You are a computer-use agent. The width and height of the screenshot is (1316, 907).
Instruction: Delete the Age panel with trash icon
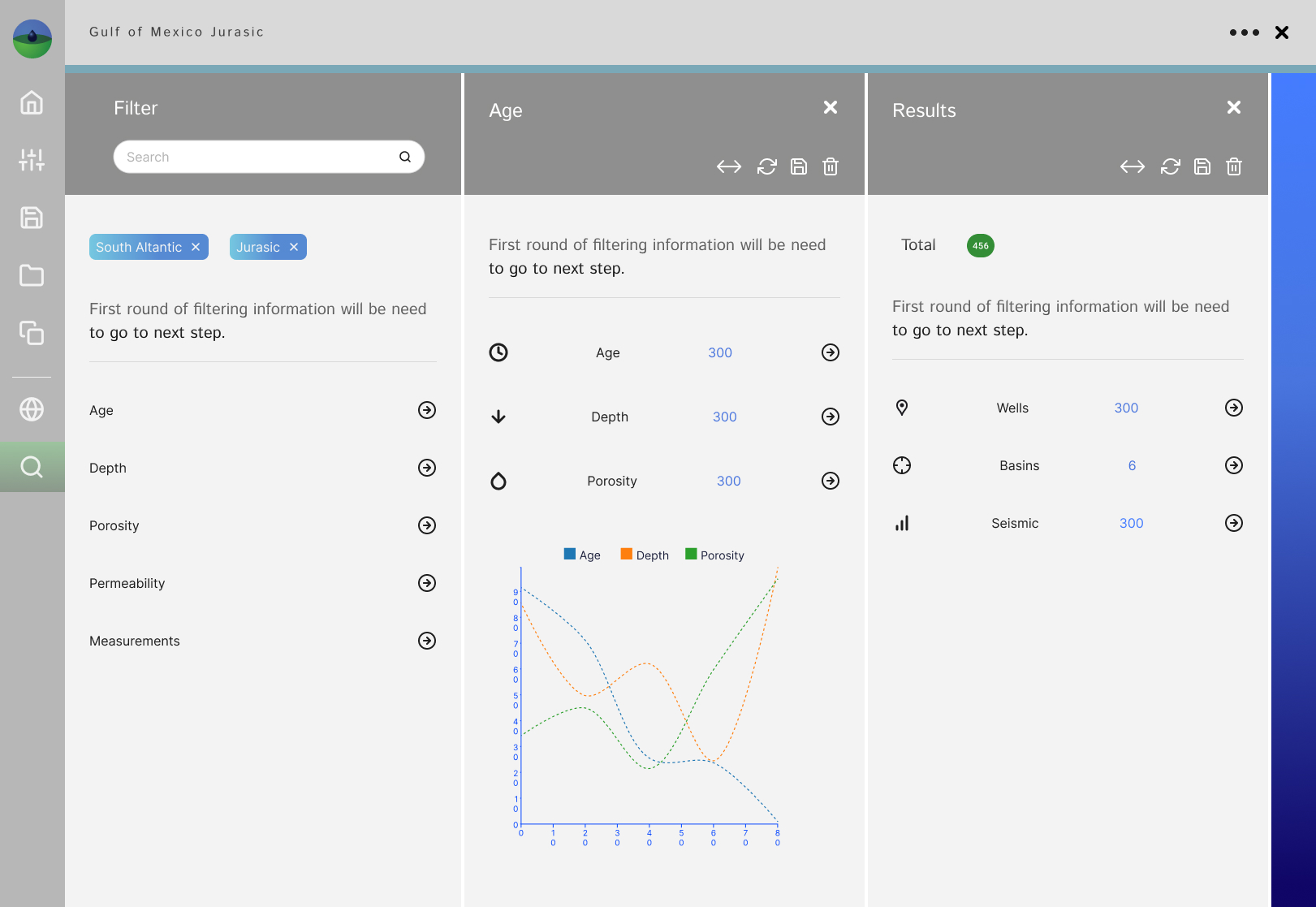tap(830, 166)
